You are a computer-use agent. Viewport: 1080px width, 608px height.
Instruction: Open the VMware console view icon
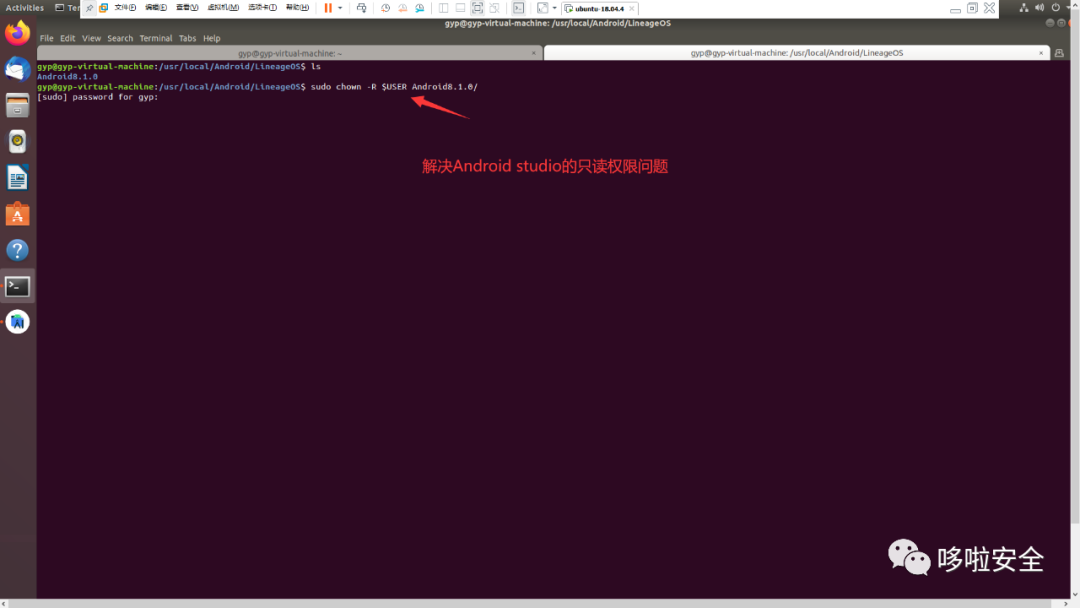519,8
